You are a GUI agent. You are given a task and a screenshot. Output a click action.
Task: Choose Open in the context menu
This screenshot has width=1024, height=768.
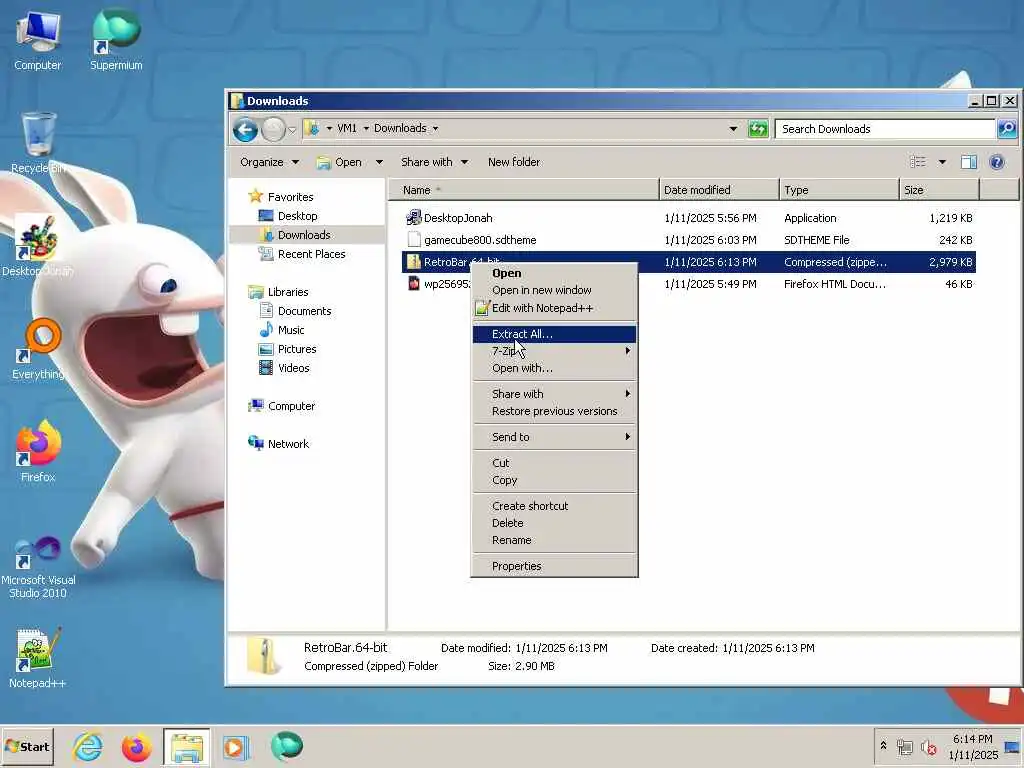(x=554, y=273)
